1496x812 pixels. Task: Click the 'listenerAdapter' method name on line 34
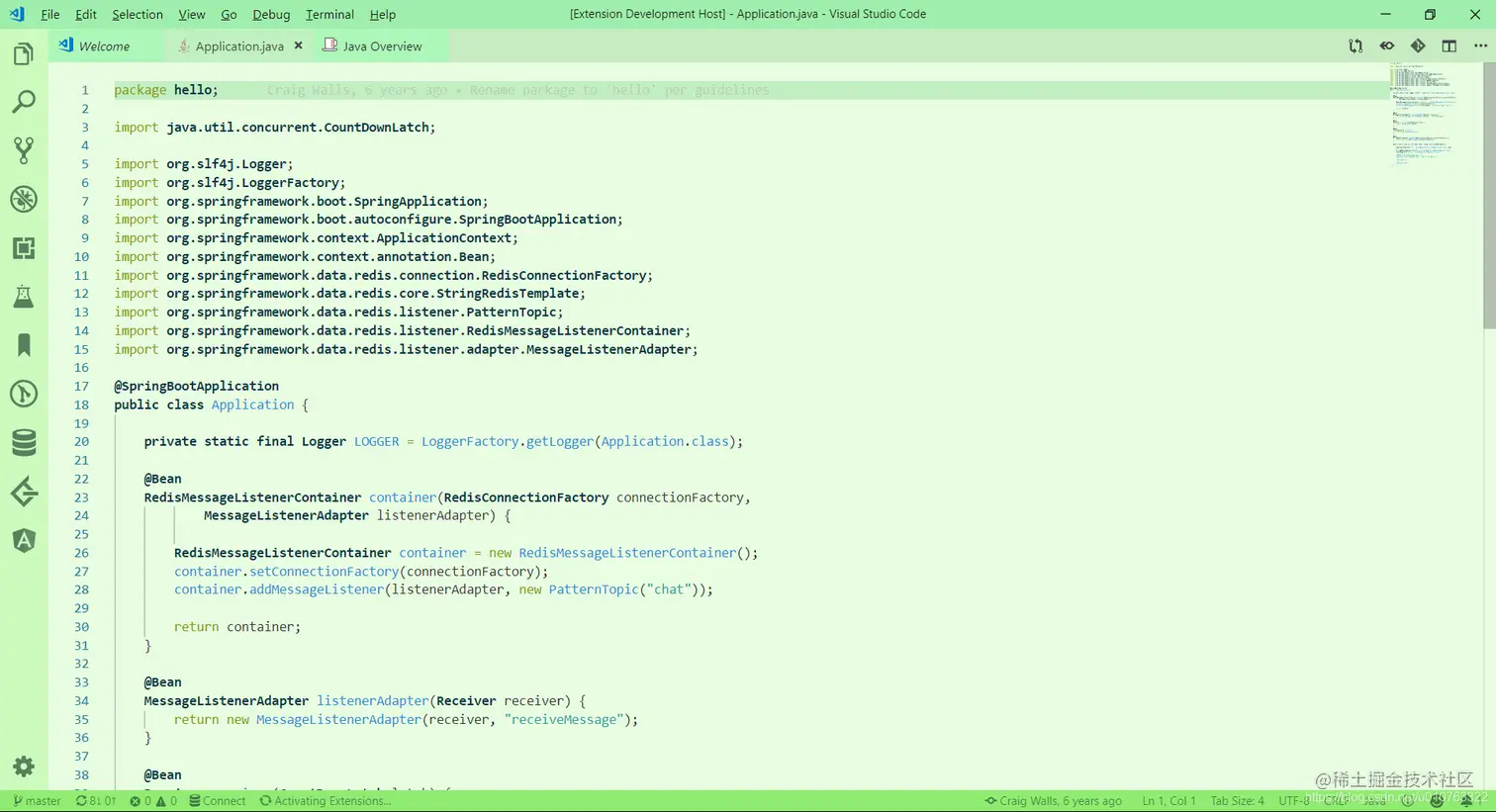point(373,701)
